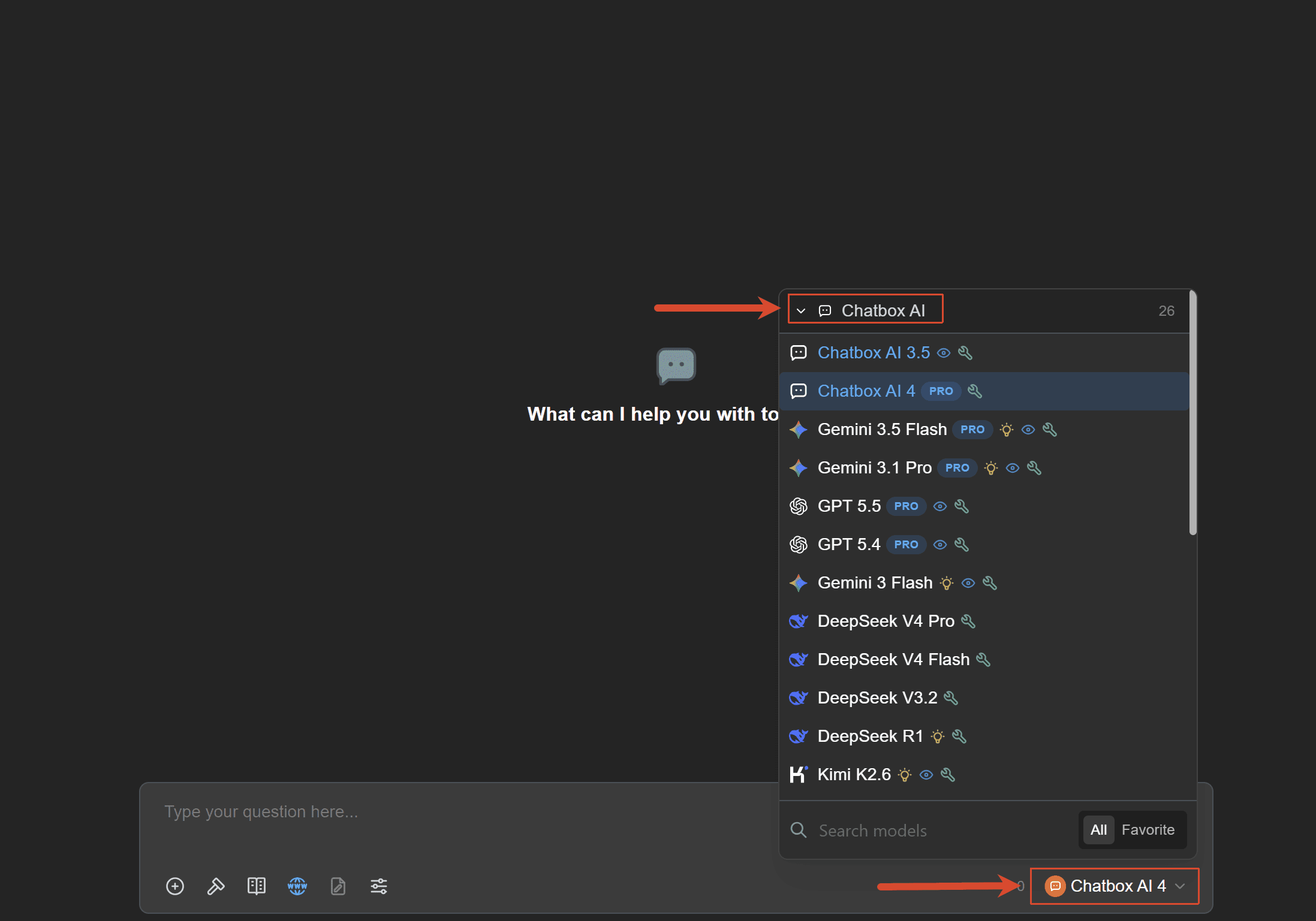
Task: Click the lightbulb icon on Gemini 3.5 Flash
Action: (x=1007, y=430)
